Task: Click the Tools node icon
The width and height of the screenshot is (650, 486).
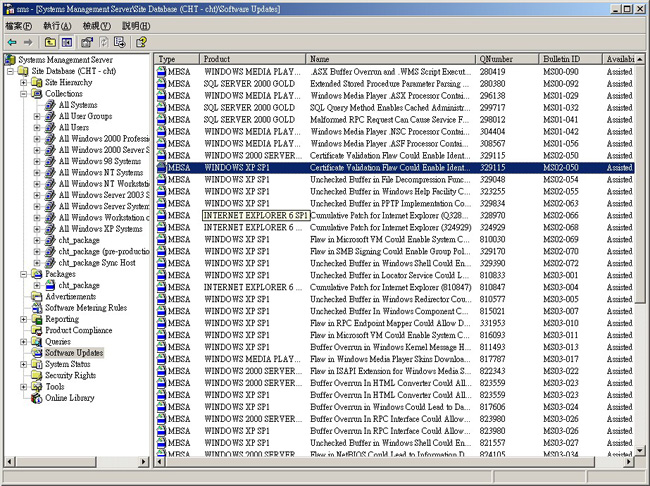Action: [37, 386]
